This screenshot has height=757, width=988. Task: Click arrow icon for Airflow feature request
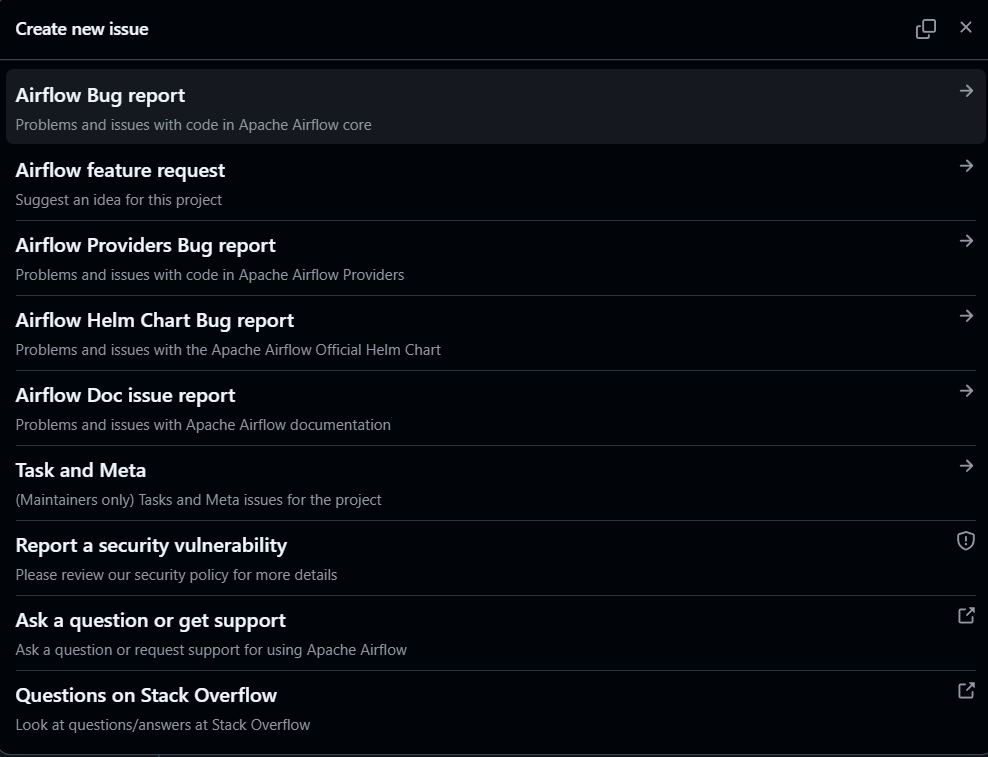tap(966, 166)
